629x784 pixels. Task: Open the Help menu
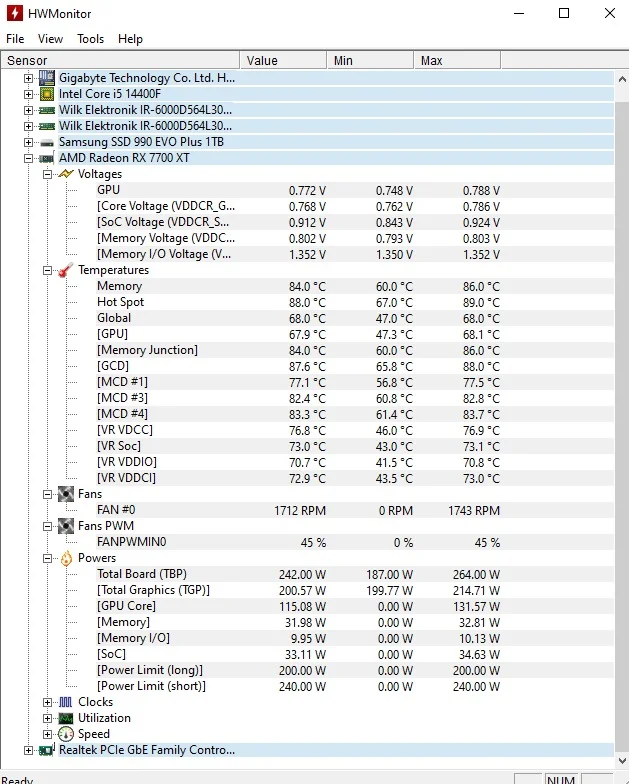130,38
